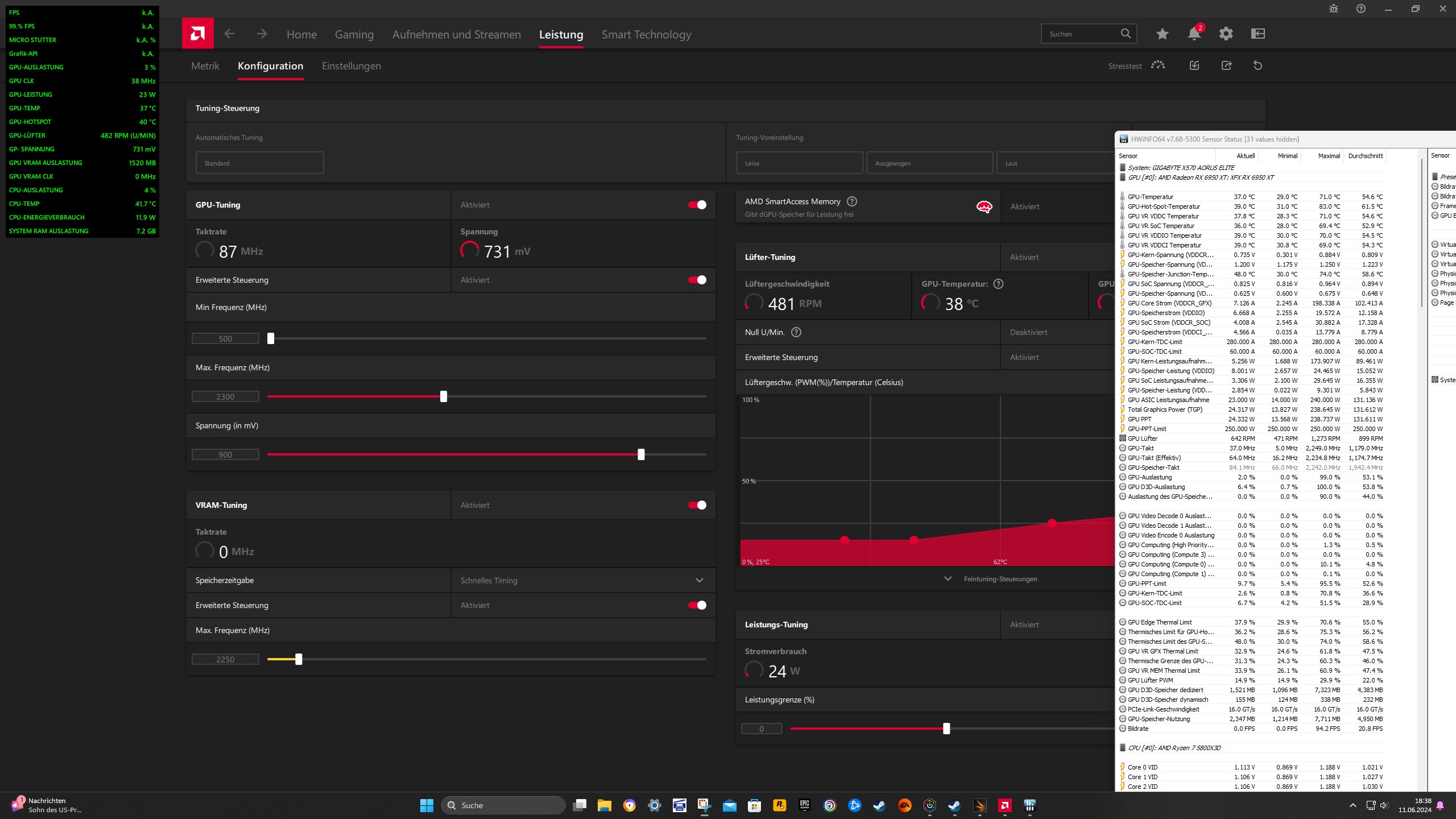Screen dimensions: 1456x819
Task: Go back with the left arrow
Action: [x=229, y=34]
